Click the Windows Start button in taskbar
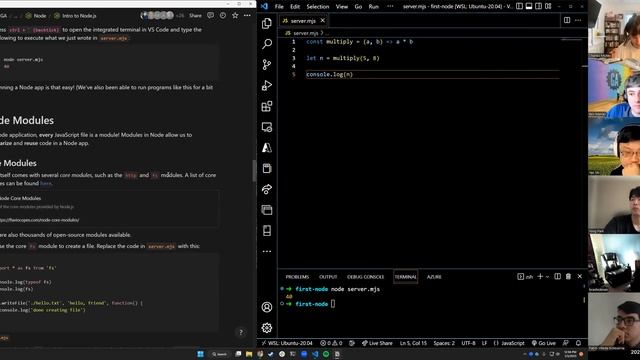Screen dimensions: 640x360 click(x=200, y=354)
